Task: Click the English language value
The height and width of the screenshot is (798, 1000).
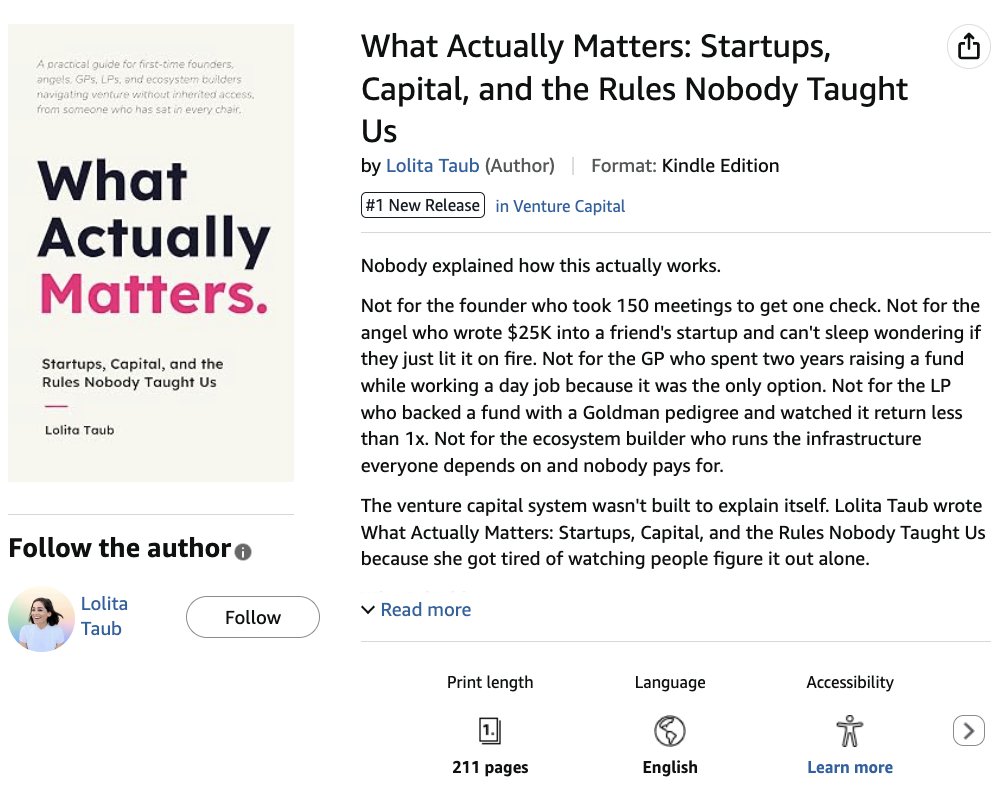Action: coord(670,767)
